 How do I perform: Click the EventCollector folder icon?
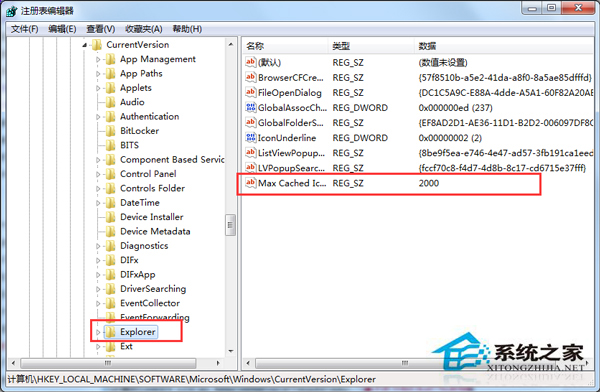click(110, 303)
